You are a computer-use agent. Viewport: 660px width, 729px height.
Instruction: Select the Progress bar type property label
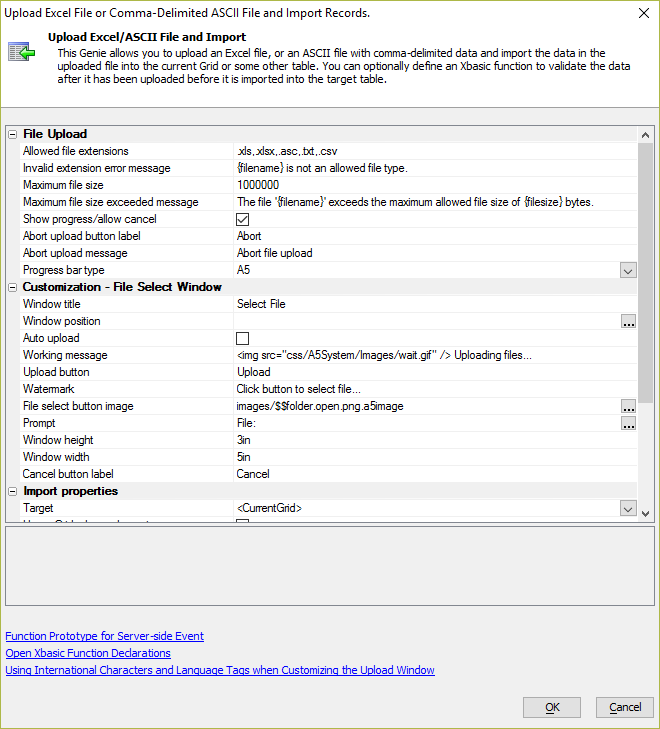[x=64, y=270]
